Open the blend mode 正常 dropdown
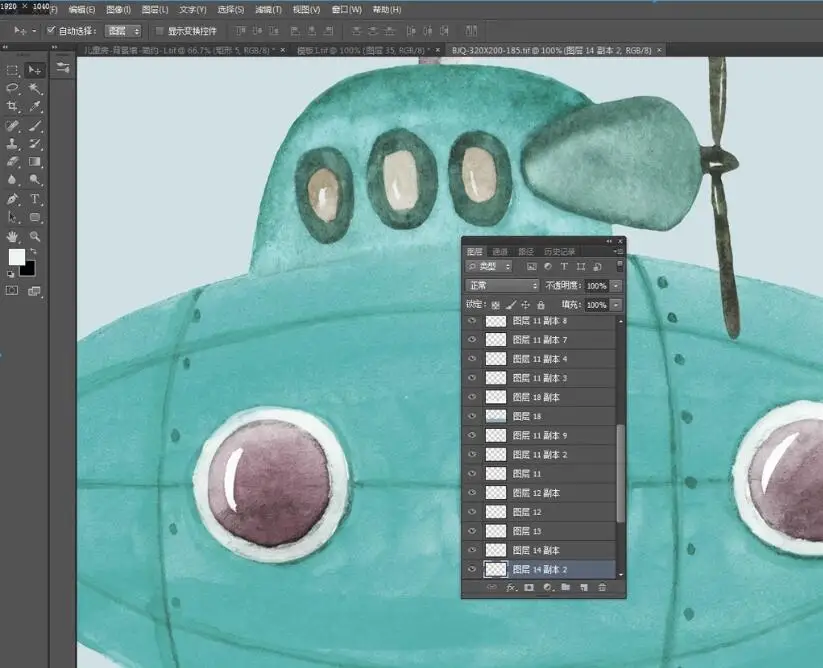The height and width of the screenshot is (668, 823). [x=502, y=285]
